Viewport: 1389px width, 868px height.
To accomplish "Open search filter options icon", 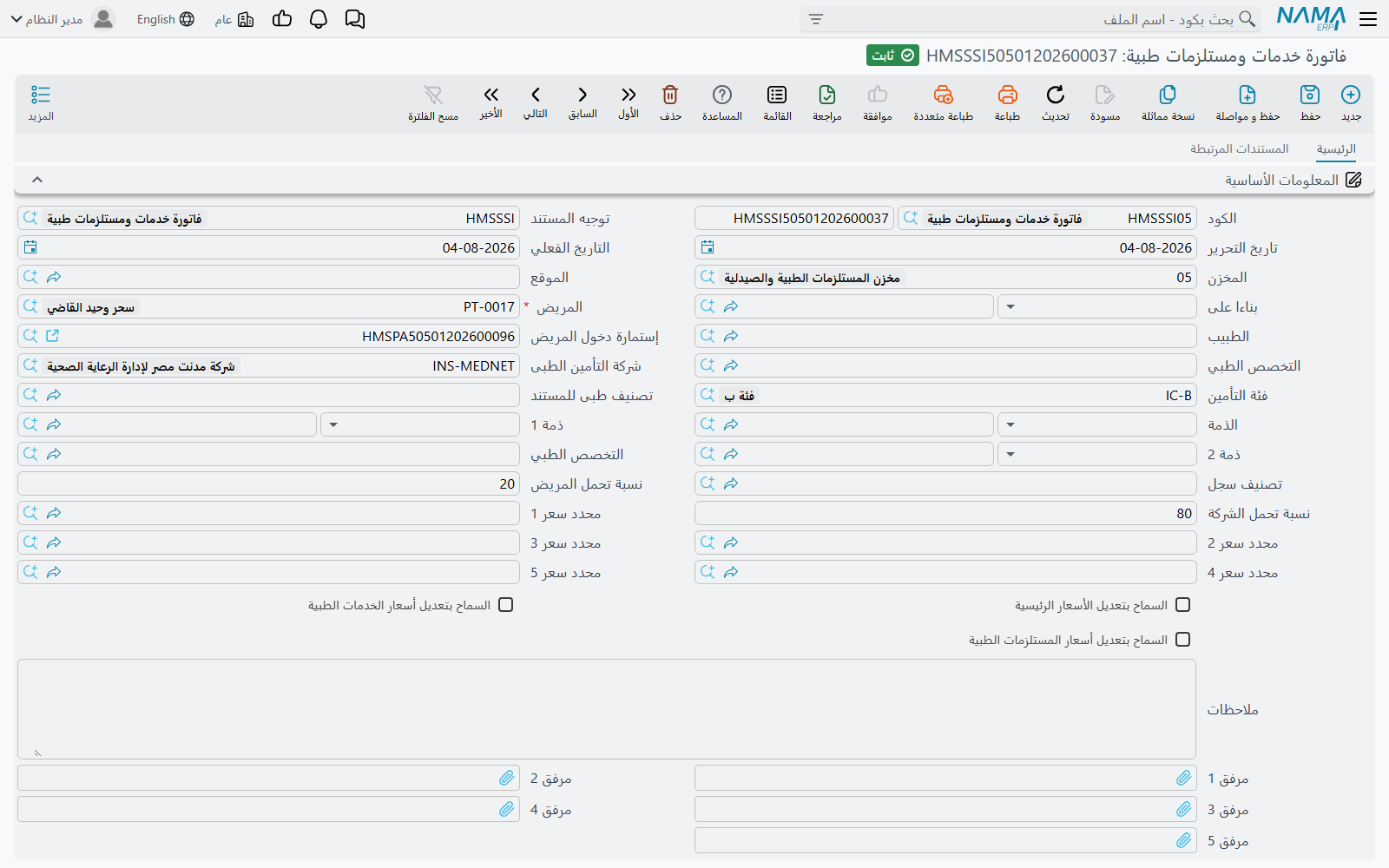I will [x=816, y=19].
